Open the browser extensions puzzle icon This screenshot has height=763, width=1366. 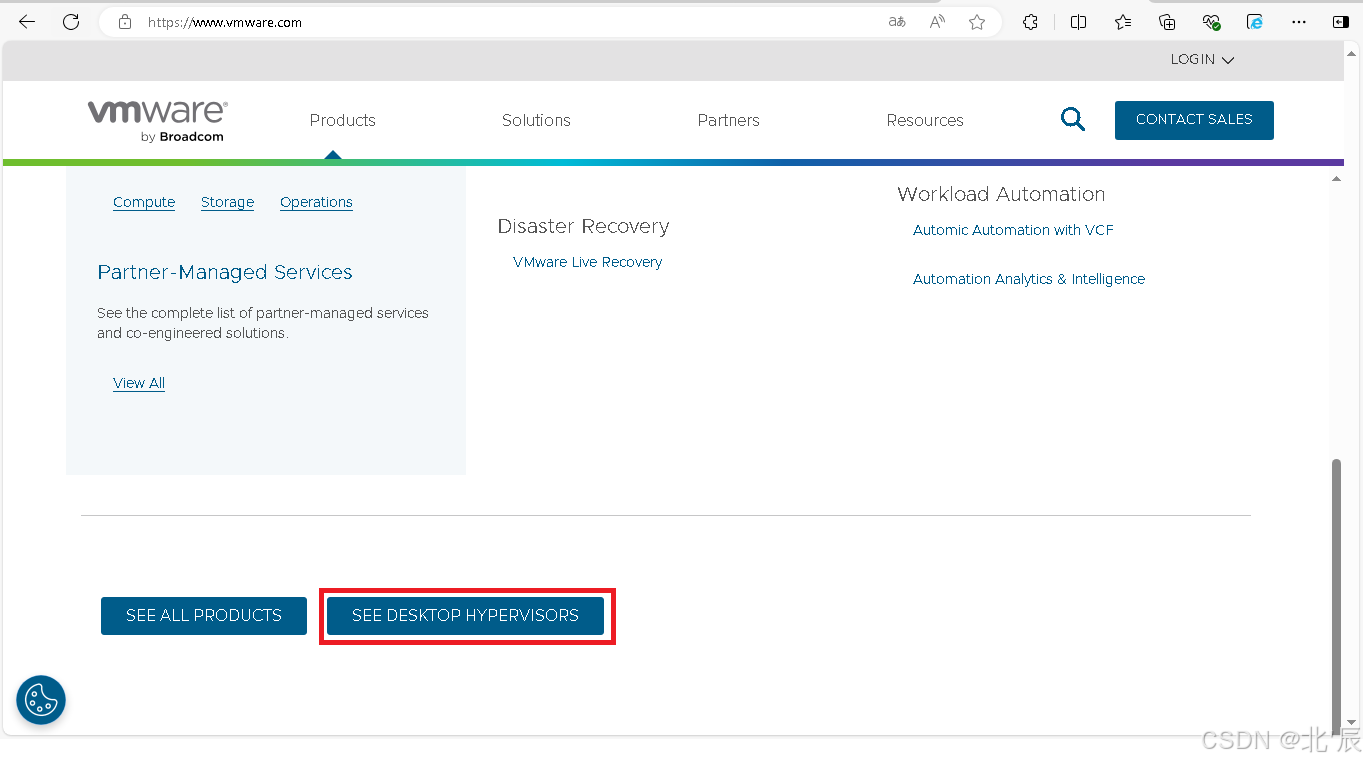(1031, 22)
